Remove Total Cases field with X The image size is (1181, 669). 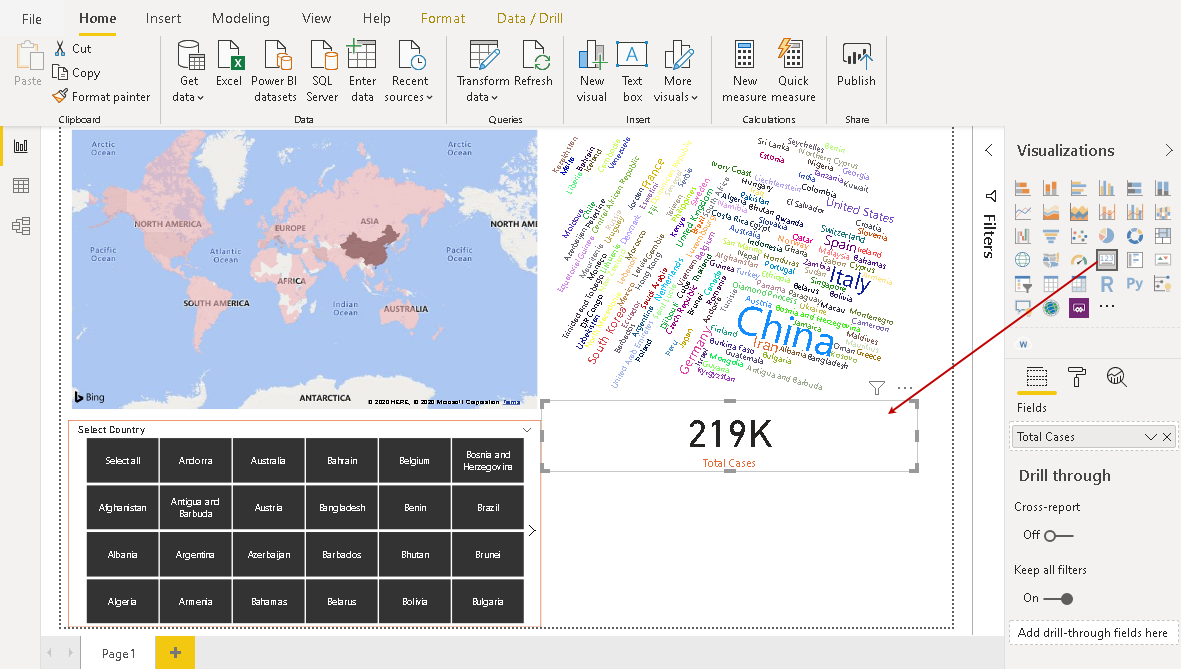1167,437
